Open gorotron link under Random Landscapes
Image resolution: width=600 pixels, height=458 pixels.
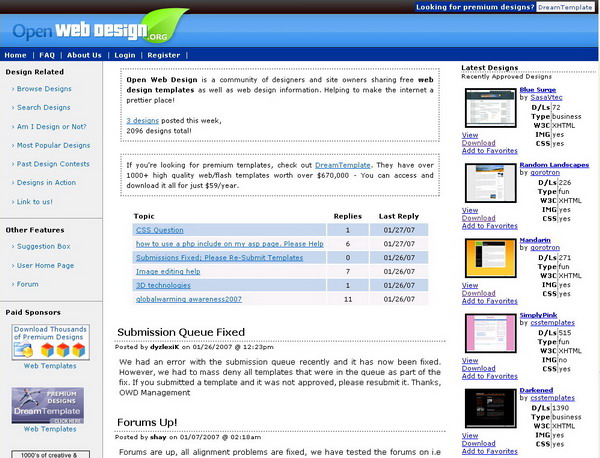coord(545,173)
